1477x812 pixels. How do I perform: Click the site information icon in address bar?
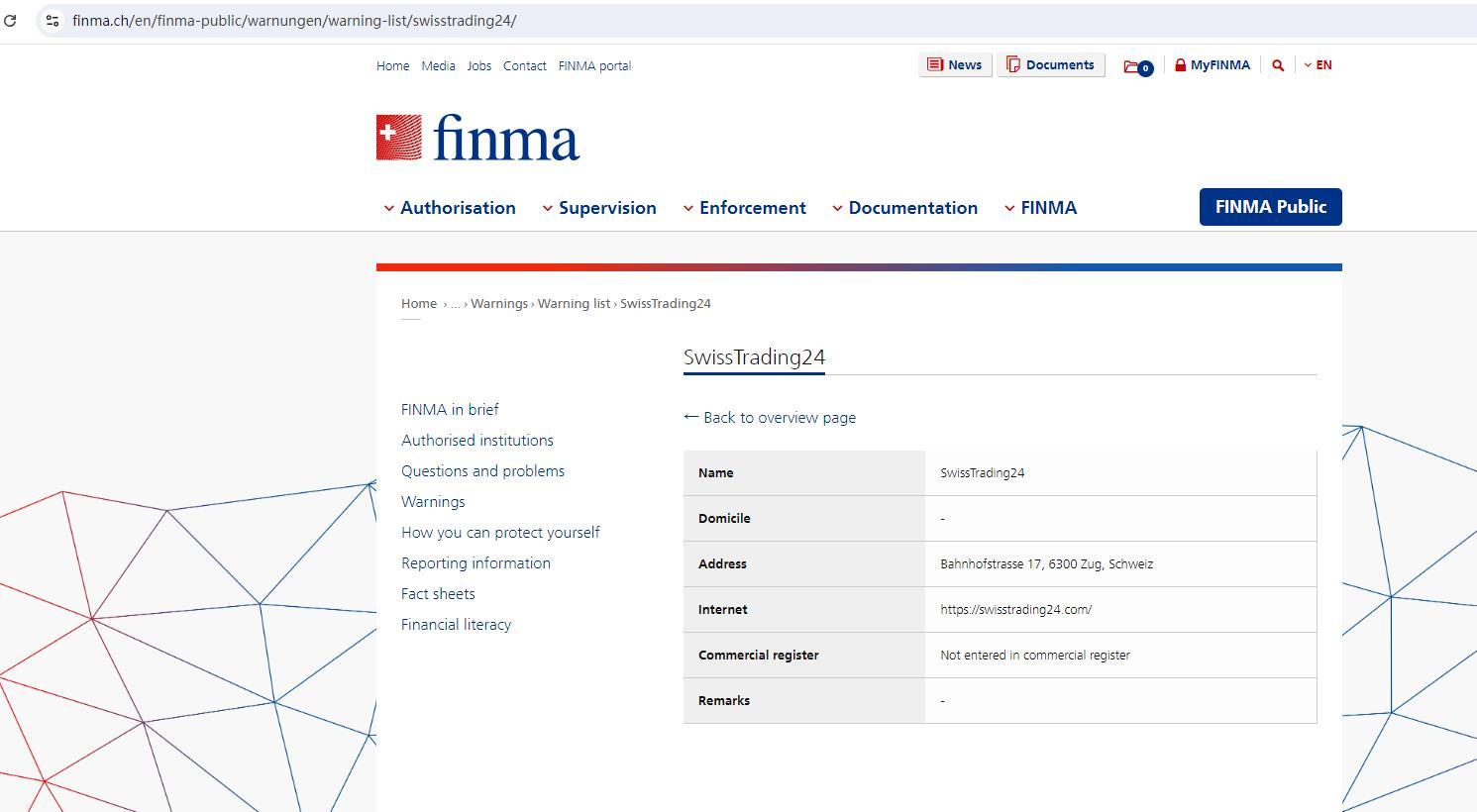[53, 20]
